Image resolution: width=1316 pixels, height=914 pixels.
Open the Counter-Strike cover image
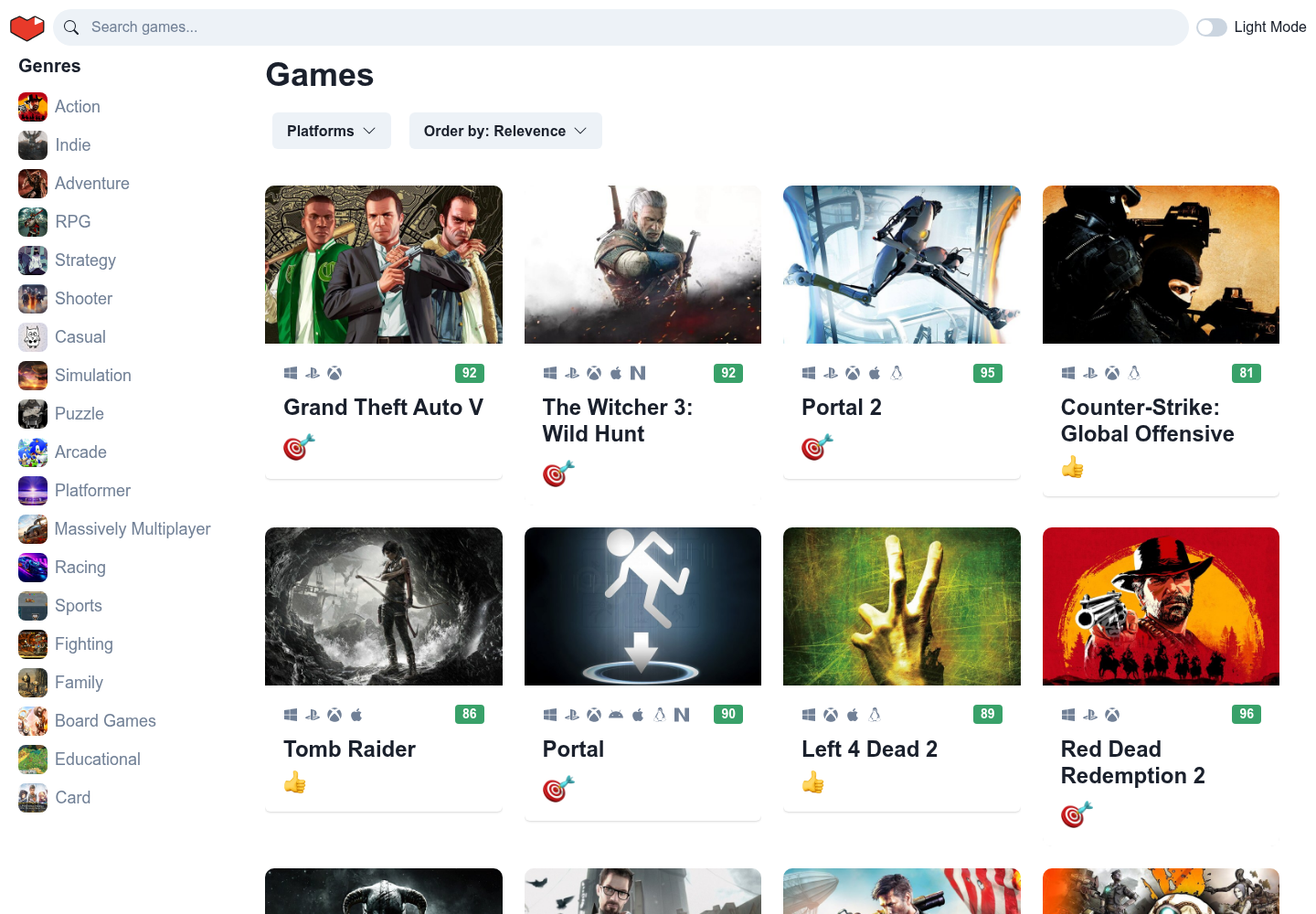tap(1161, 265)
